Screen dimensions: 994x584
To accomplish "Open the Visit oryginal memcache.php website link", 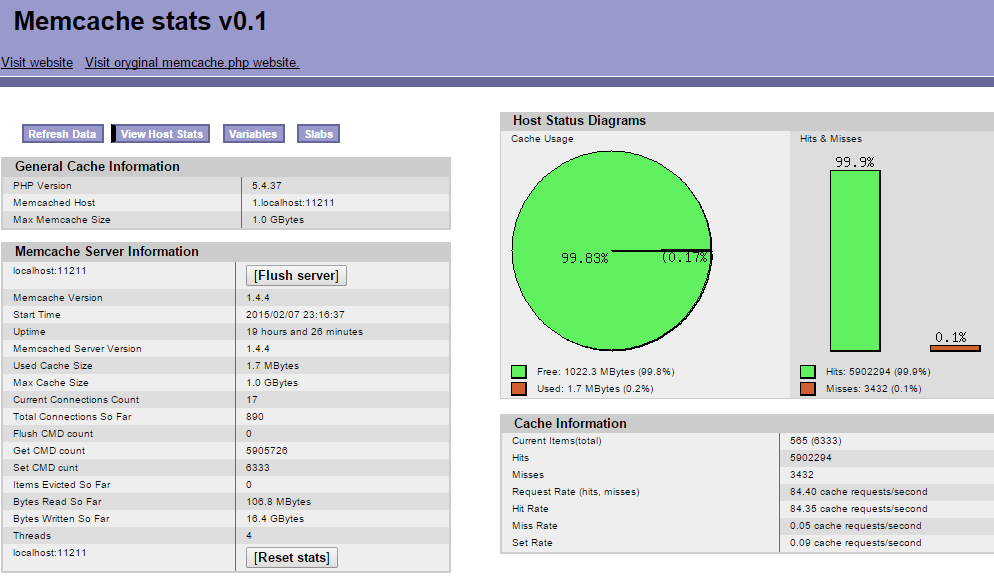I will [x=192, y=63].
